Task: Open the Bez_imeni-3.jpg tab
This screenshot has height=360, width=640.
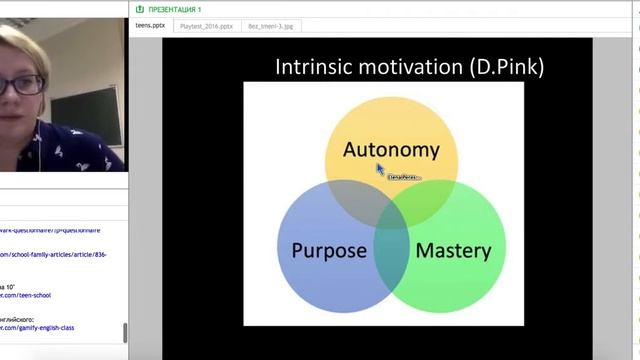Action: 271,26
